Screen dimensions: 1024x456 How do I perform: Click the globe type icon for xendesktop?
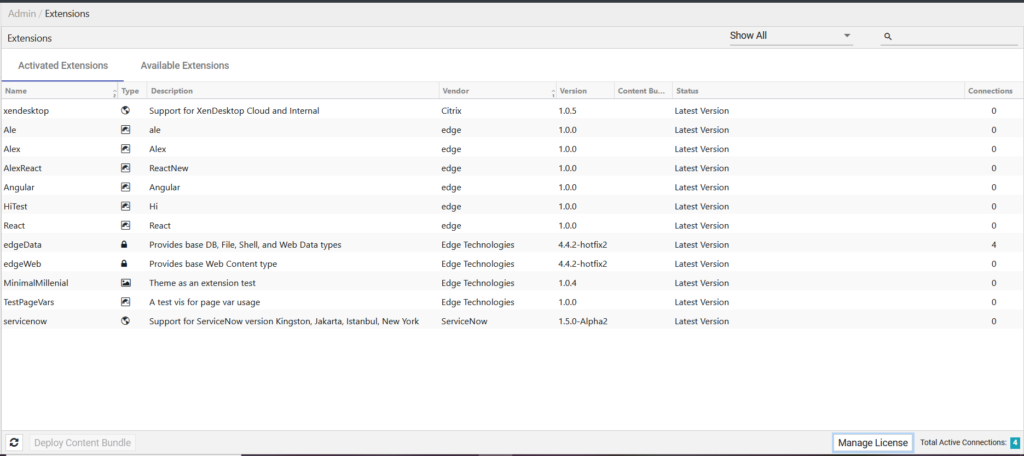(x=125, y=110)
